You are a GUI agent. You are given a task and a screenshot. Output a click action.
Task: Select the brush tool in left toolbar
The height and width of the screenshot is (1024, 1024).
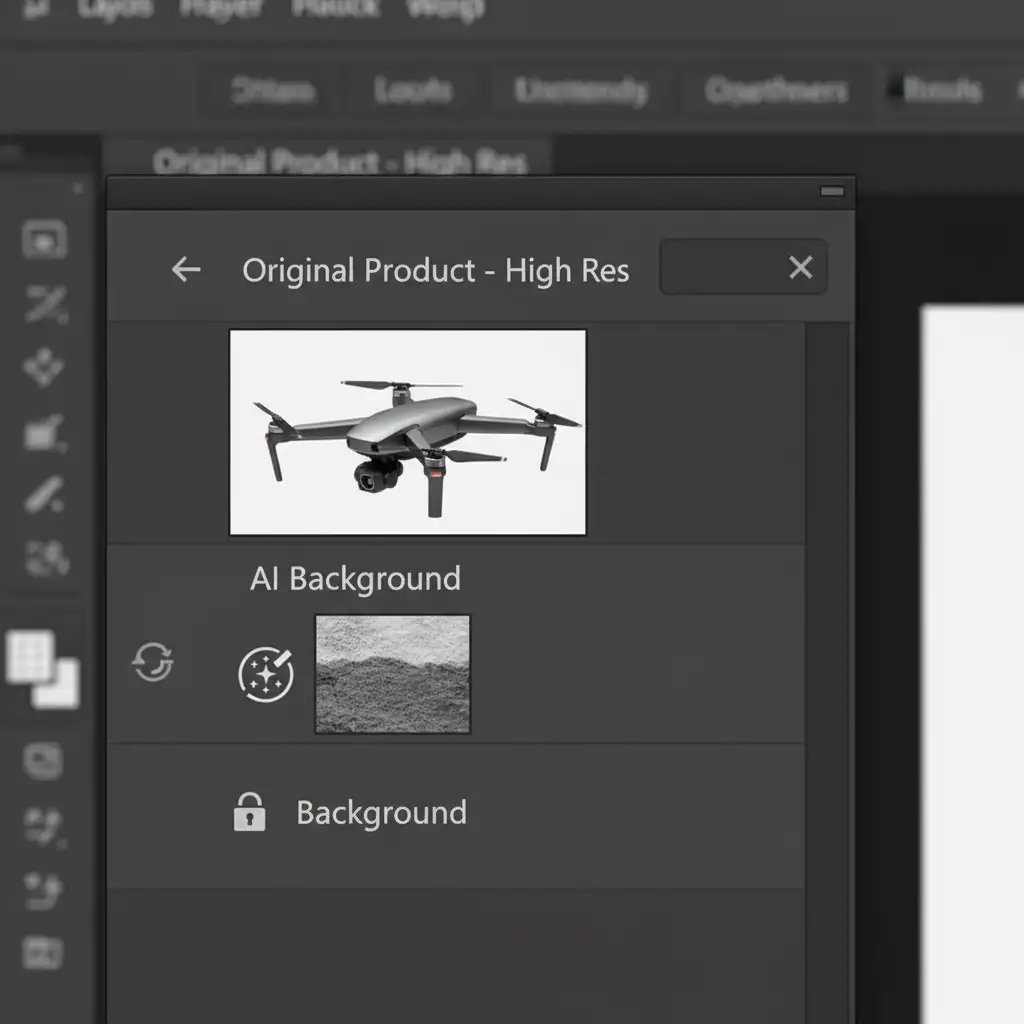tap(45, 495)
